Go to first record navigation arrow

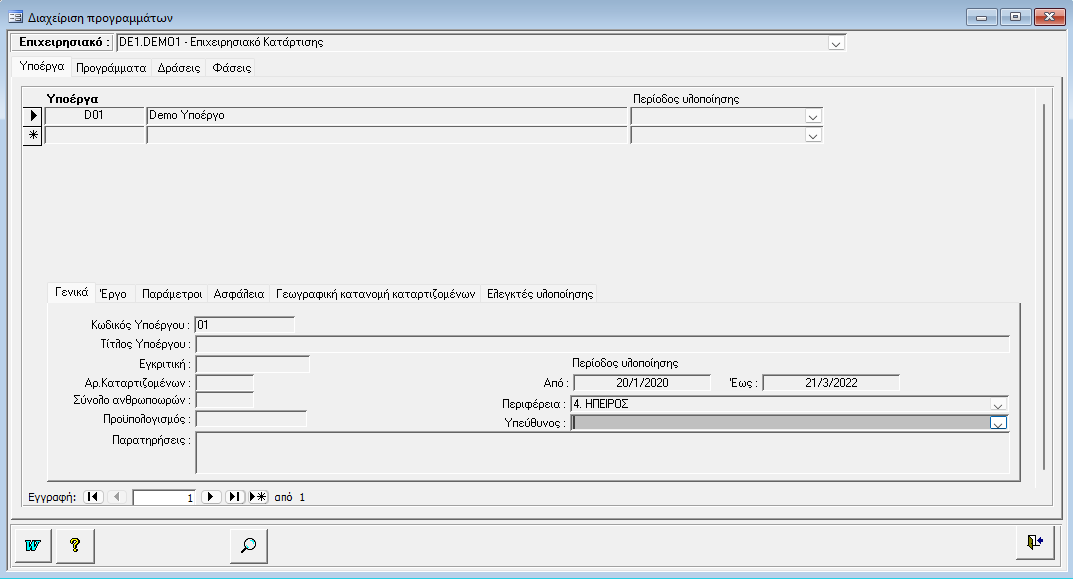coord(93,496)
